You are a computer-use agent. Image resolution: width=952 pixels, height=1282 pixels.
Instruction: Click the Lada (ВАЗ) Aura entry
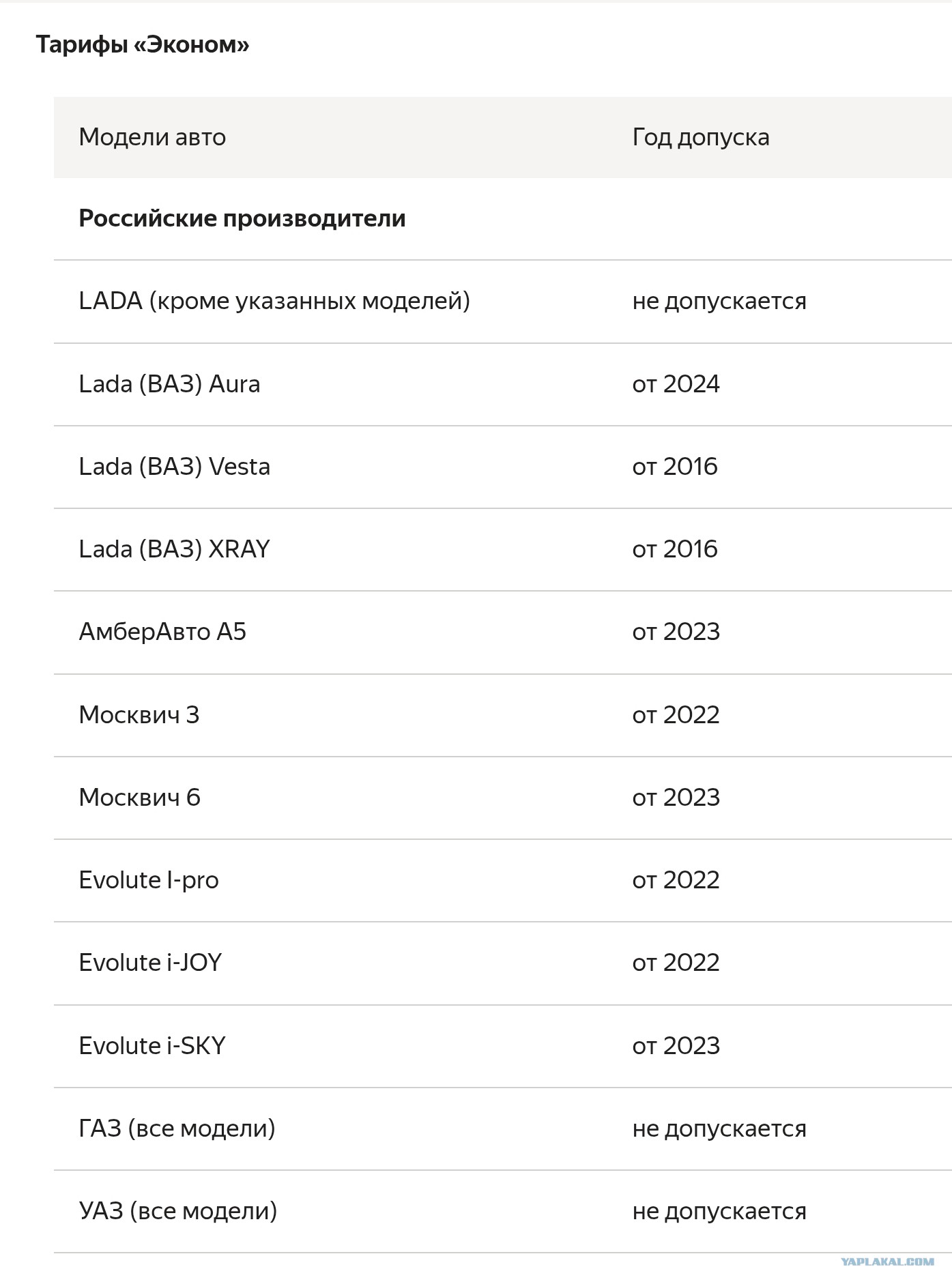coord(169,384)
